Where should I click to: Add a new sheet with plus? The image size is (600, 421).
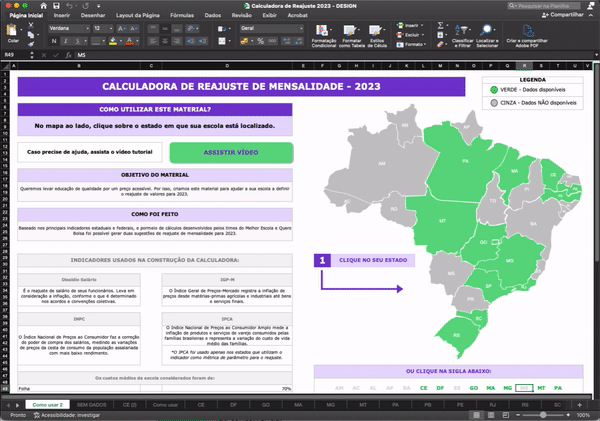coord(579,405)
